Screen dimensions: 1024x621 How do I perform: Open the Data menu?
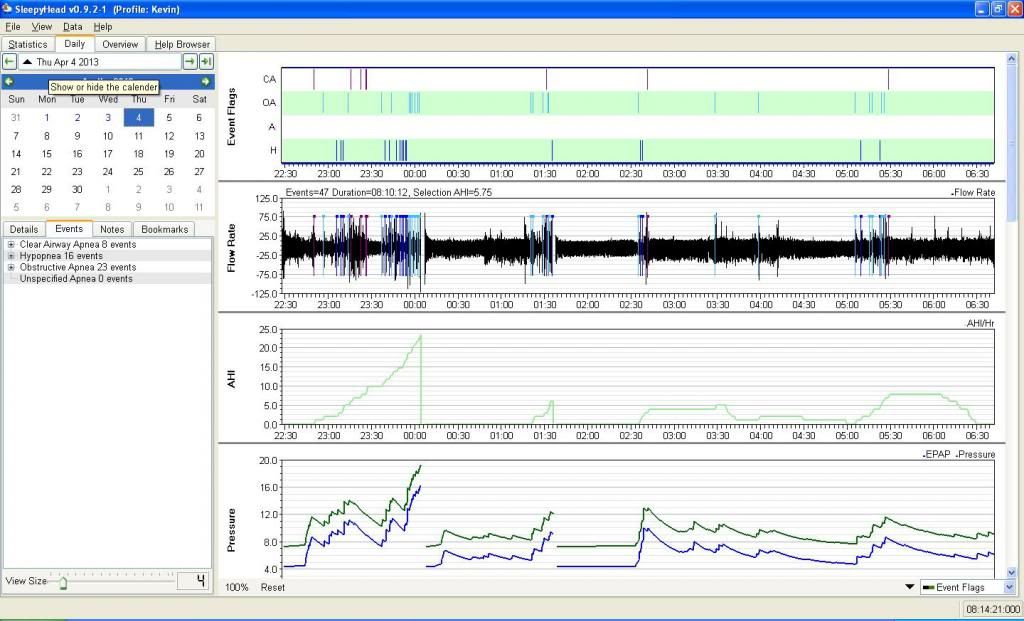[72, 27]
